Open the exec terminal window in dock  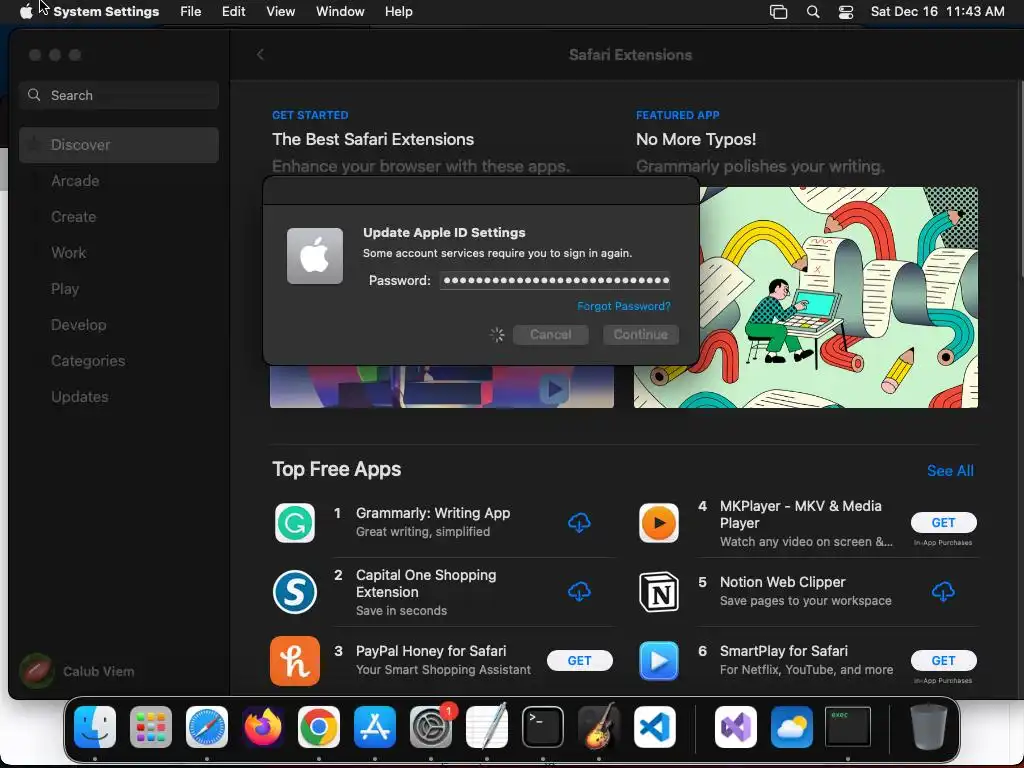coord(848,726)
